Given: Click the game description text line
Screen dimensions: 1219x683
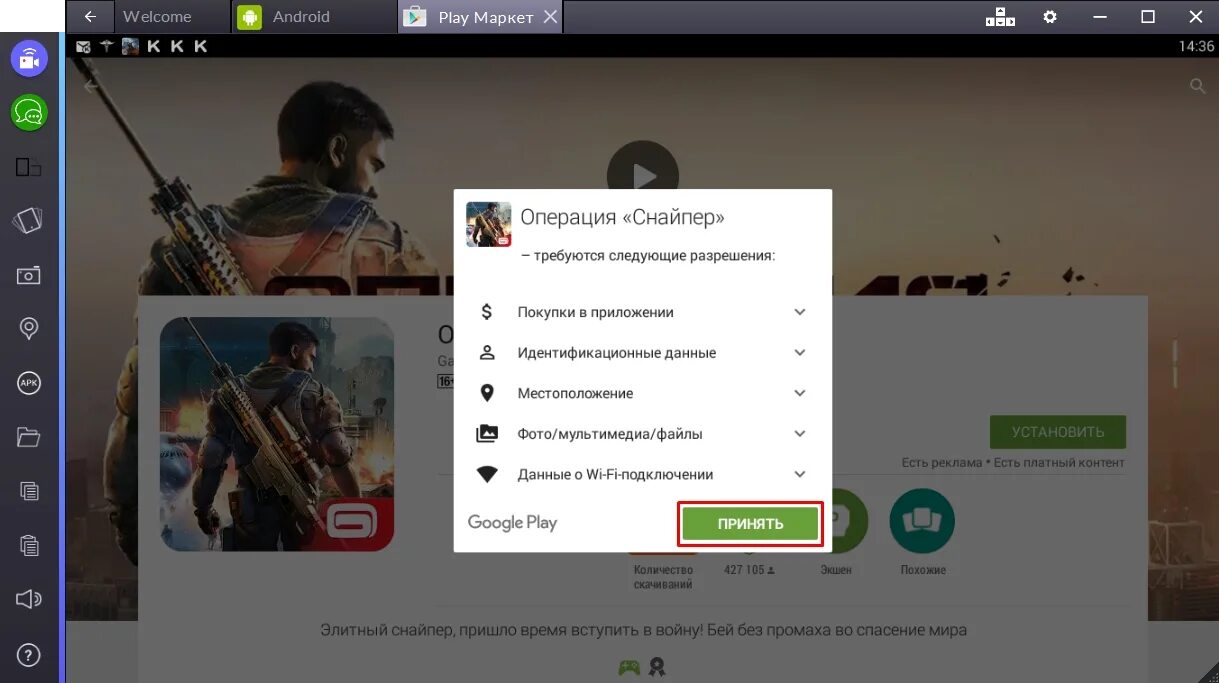Looking at the screenshot, I should coord(643,631).
